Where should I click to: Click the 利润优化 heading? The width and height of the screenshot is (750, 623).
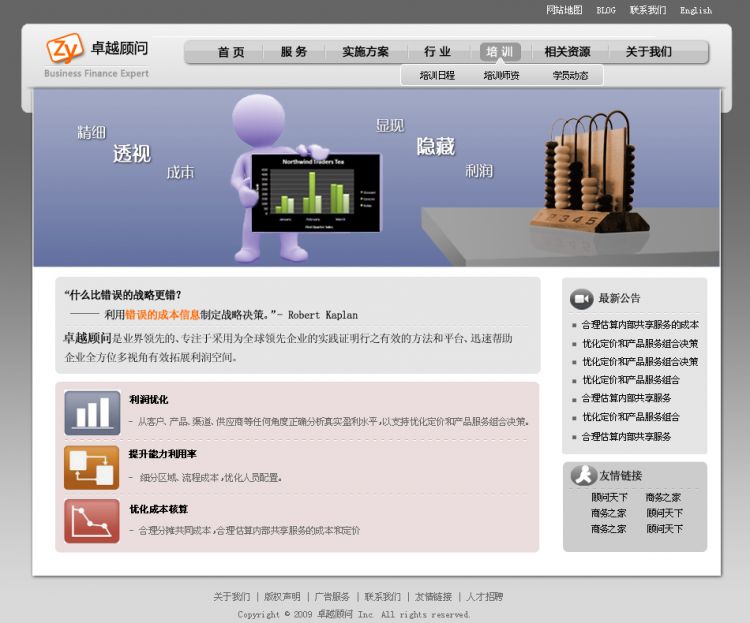149,400
